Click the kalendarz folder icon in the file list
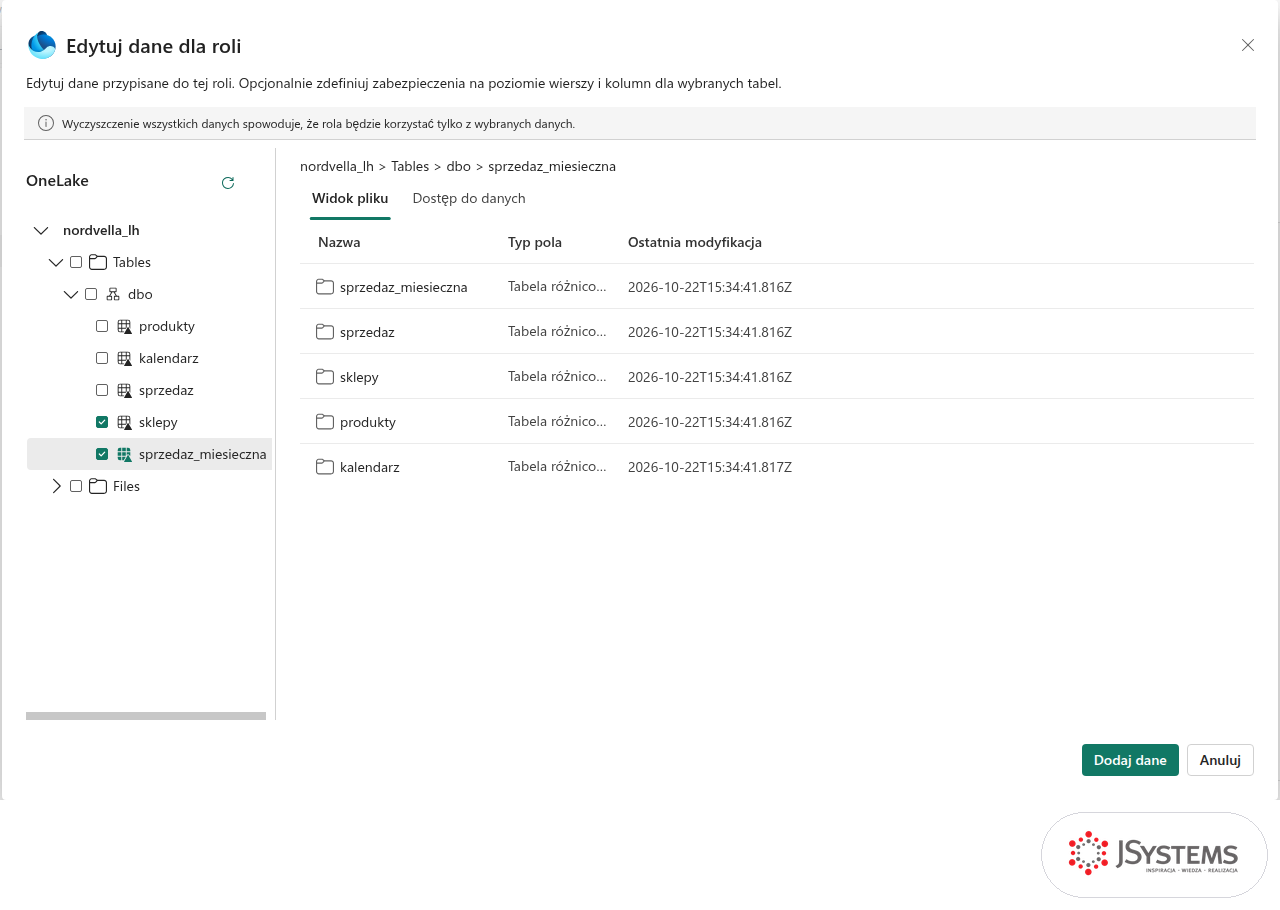 point(325,467)
